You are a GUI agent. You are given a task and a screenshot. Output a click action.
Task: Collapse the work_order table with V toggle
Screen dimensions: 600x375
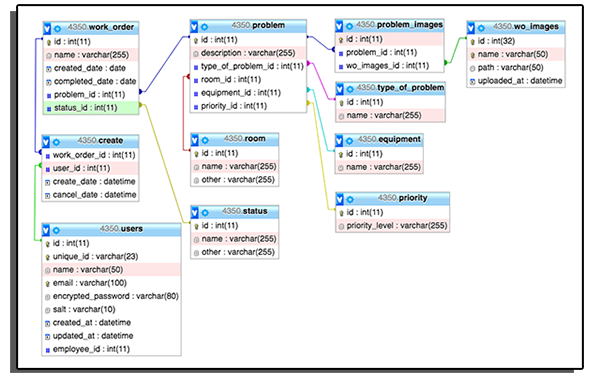(x=47, y=29)
